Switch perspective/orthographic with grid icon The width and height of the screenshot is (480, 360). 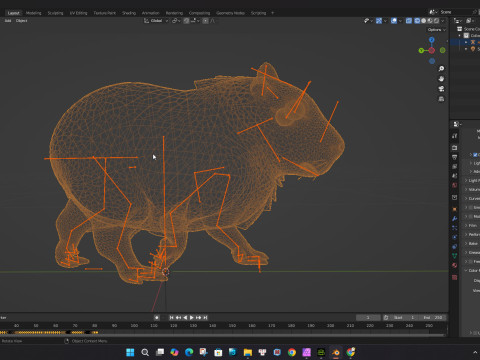[x=441, y=99]
